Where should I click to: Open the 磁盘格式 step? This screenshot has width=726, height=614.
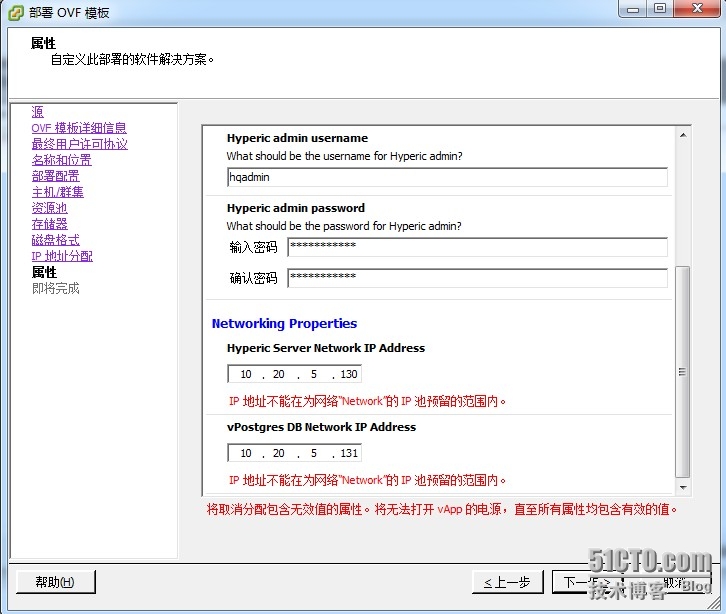pos(55,240)
